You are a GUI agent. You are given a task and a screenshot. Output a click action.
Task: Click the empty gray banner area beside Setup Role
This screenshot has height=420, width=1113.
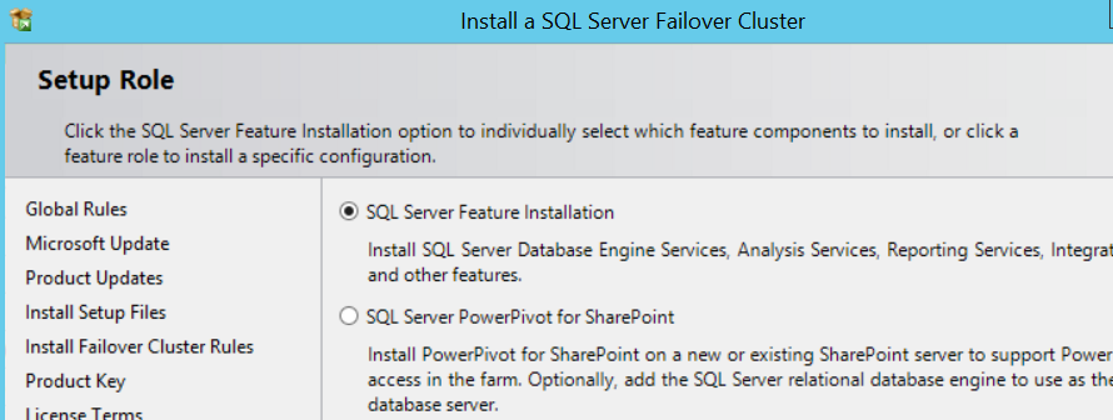(x=639, y=79)
